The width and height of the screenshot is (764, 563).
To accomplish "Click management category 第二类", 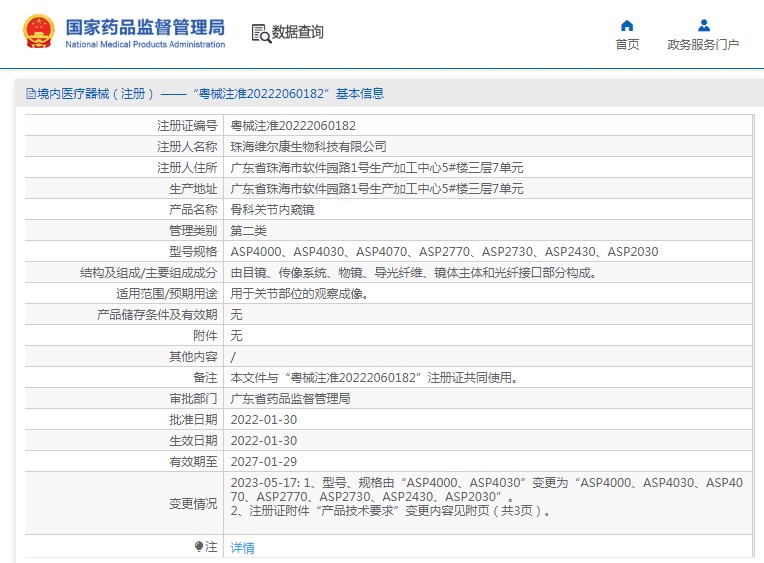I will coord(248,231).
